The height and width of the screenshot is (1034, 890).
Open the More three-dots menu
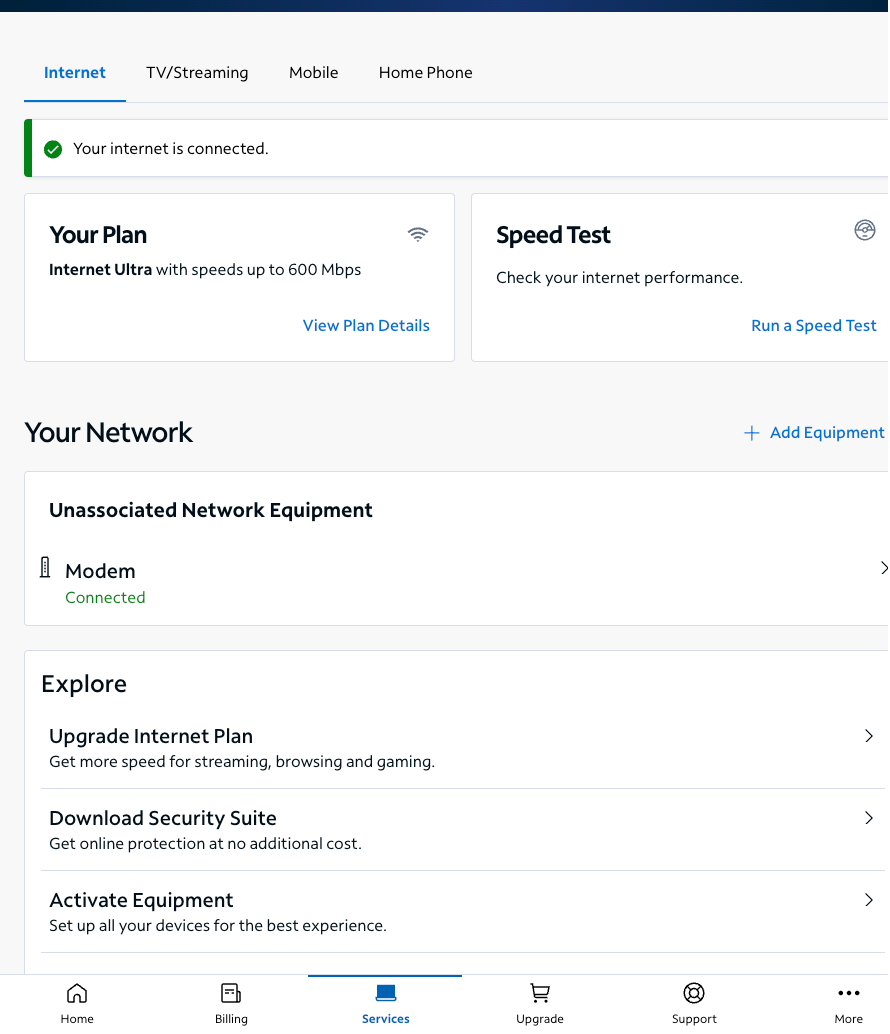848,994
